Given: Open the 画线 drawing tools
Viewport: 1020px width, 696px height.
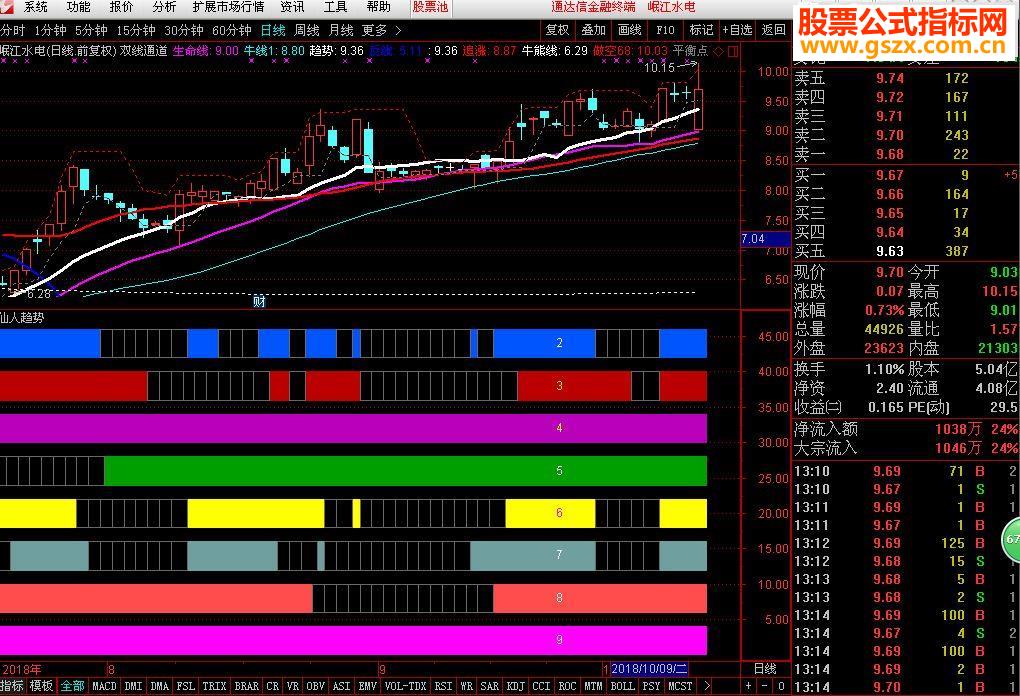Looking at the screenshot, I should pyautogui.click(x=630, y=30).
